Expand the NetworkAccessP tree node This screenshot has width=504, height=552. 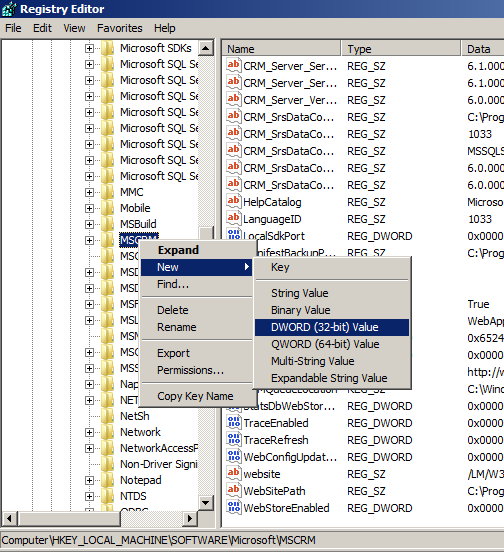[89, 448]
